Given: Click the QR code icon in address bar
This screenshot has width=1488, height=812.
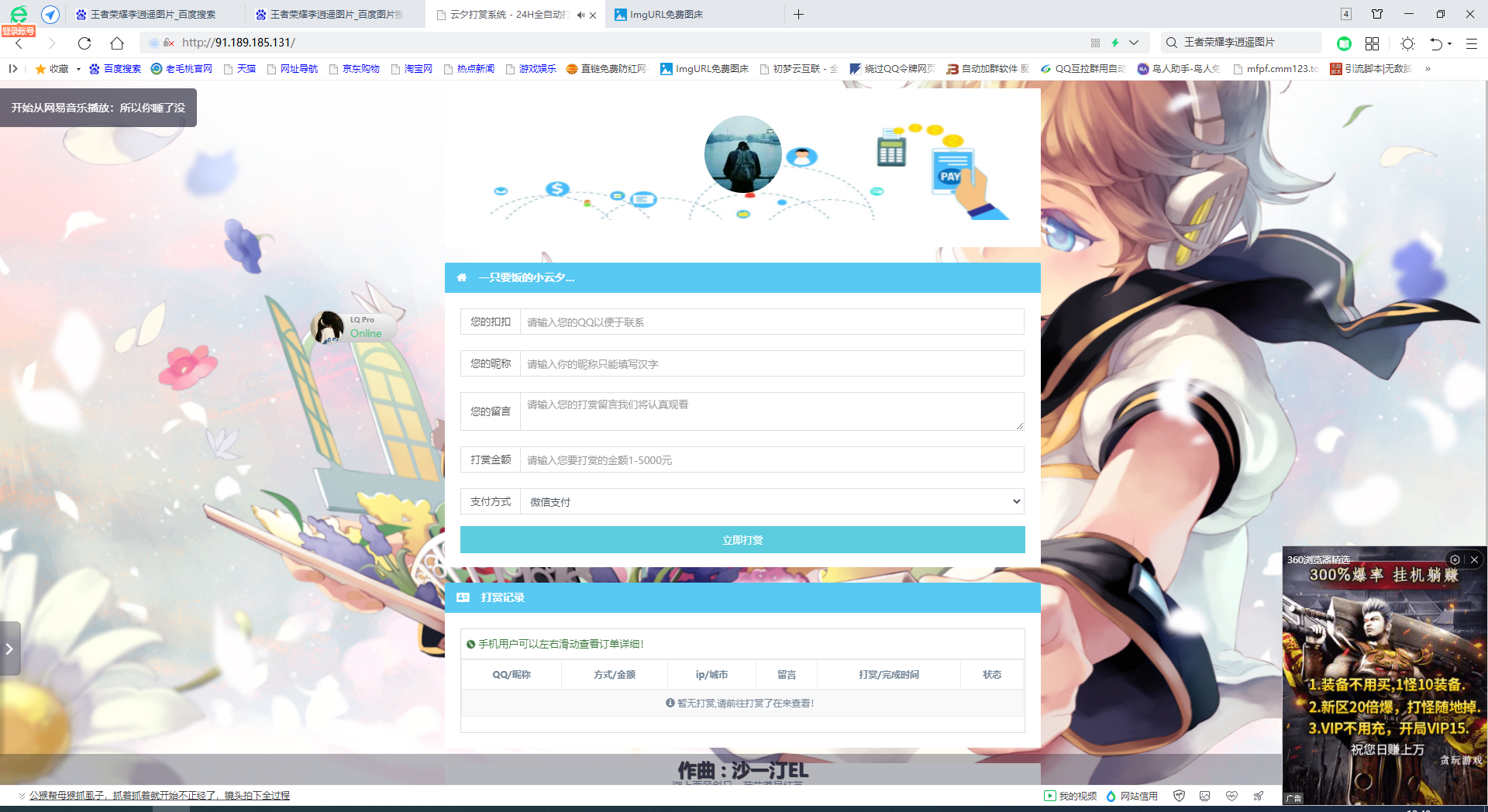Looking at the screenshot, I should (1095, 43).
